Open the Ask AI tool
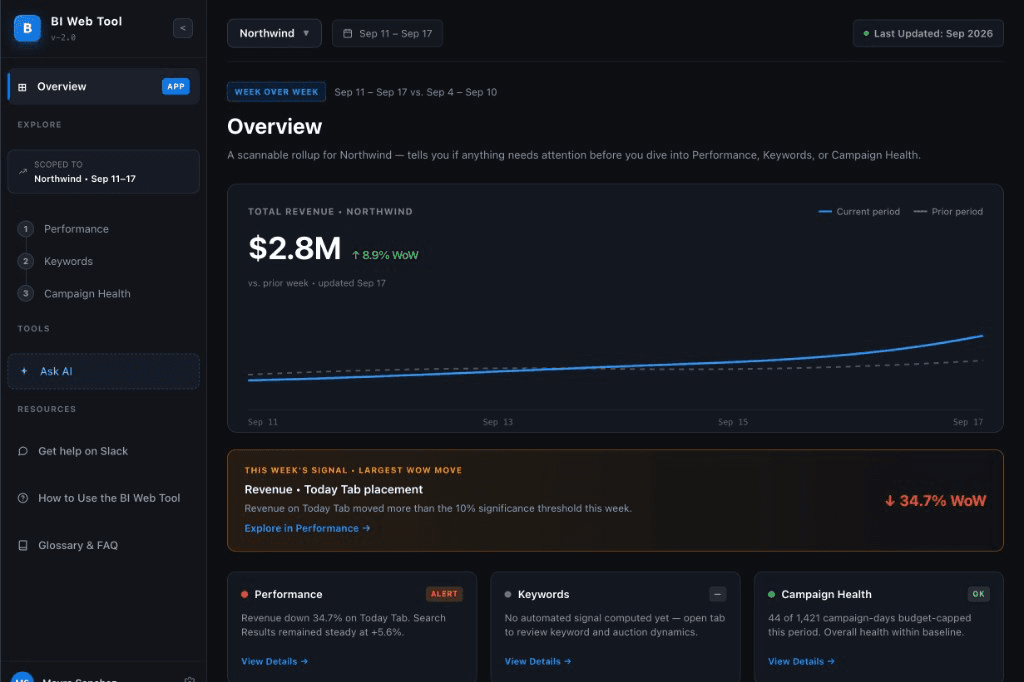The height and width of the screenshot is (682, 1024). coord(104,371)
